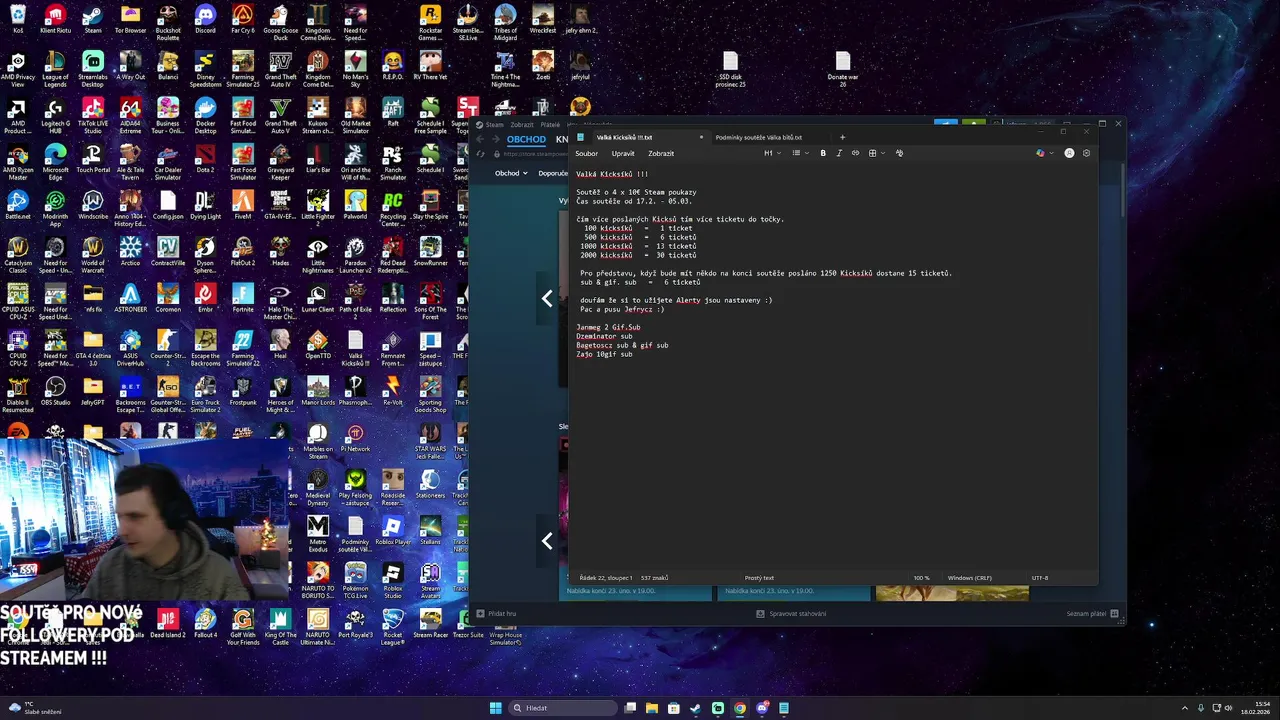Open the Steam desktop shortcut
Viewport: 1280px width, 720px height.
coord(92,21)
